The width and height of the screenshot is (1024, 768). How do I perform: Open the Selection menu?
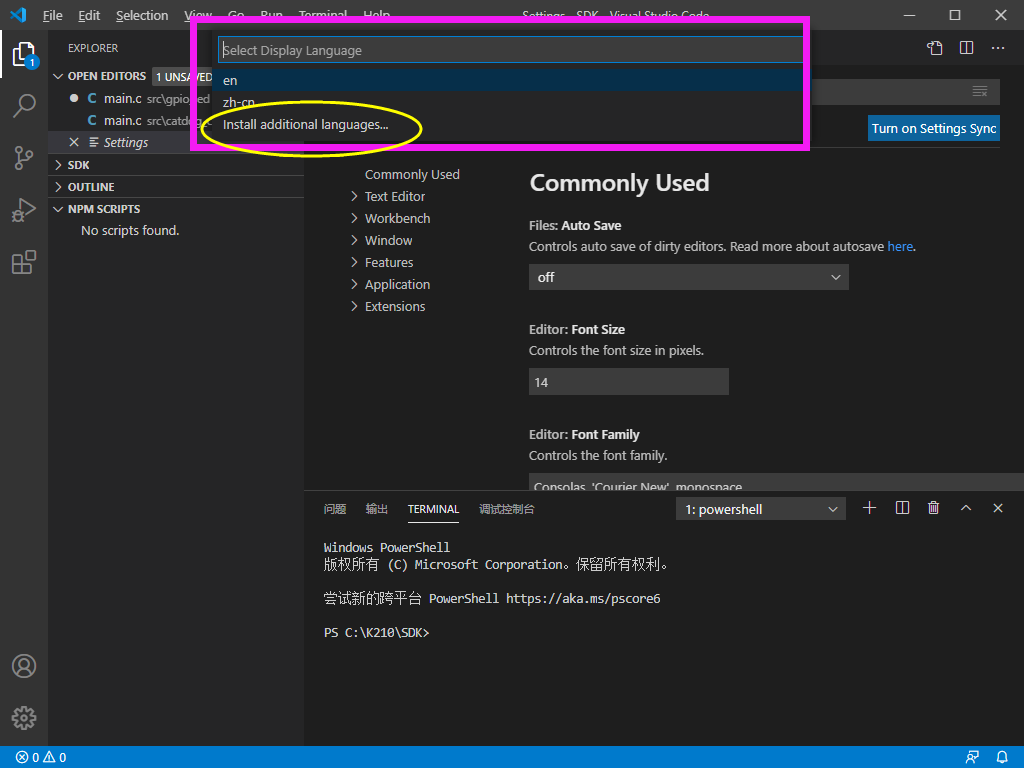[x=142, y=15]
